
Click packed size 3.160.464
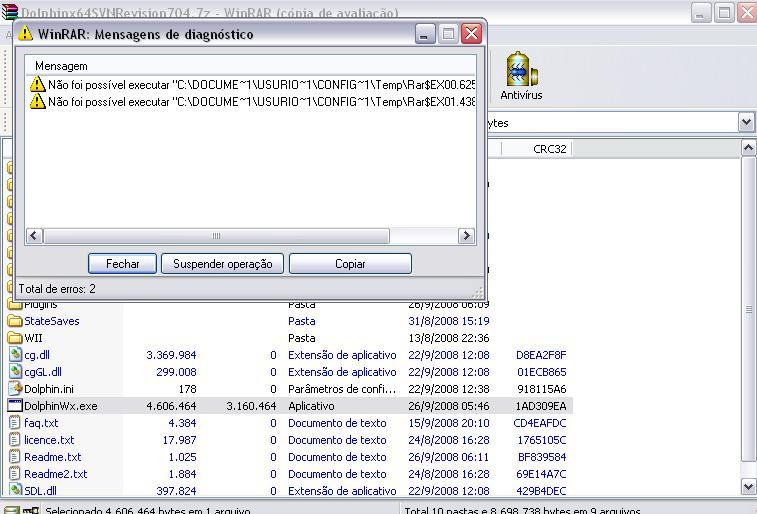click(251, 406)
